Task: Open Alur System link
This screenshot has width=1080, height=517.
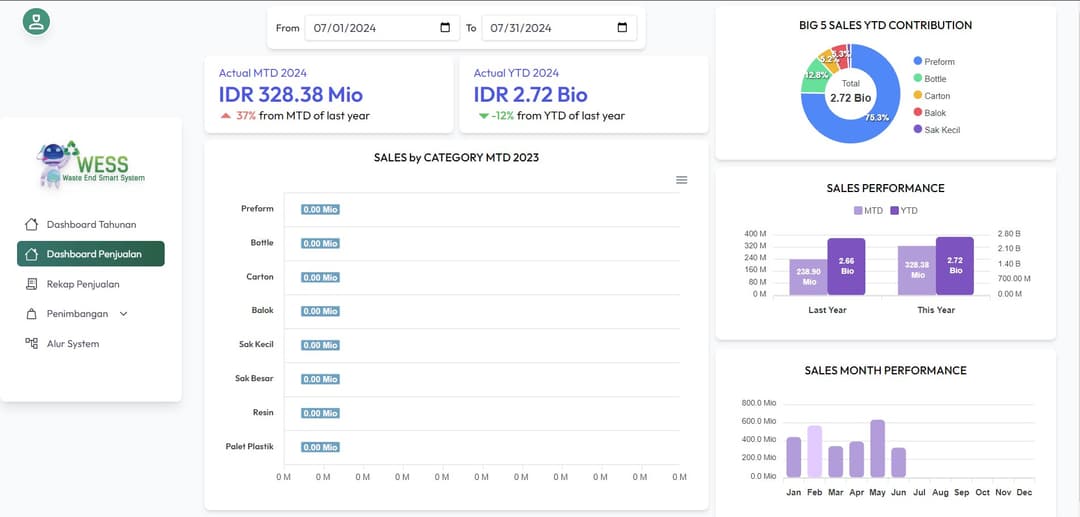Action: (x=73, y=344)
